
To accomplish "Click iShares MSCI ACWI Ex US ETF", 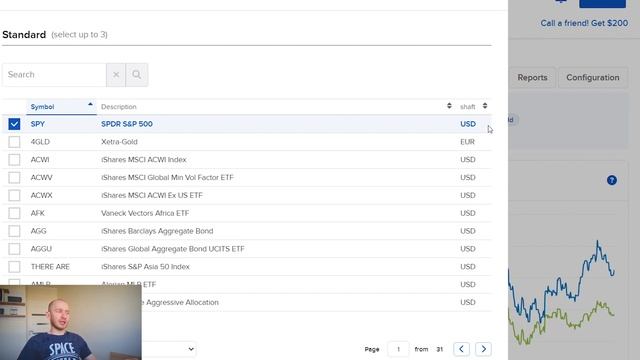I will pos(152,195).
